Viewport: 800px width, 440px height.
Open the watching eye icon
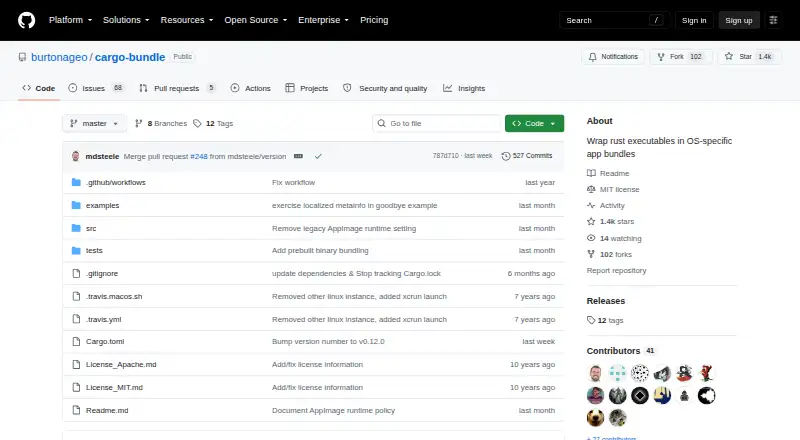[591, 238]
